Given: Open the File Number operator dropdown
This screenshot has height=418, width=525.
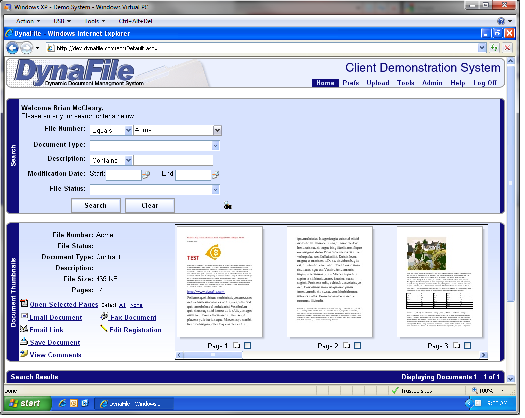Looking at the screenshot, I should point(128,130).
